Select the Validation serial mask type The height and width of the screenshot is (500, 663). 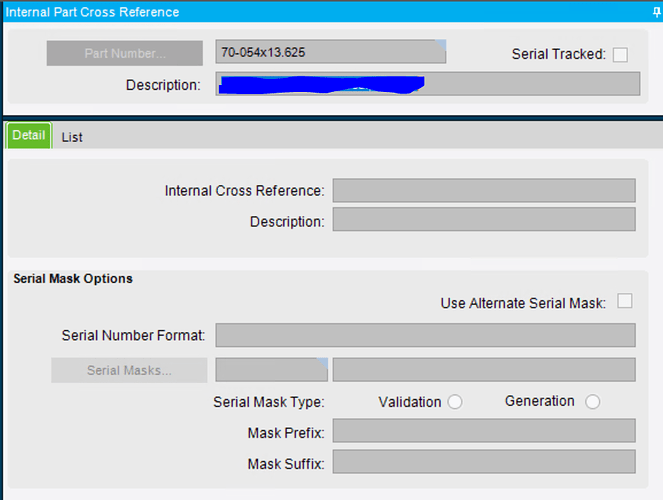pos(455,402)
